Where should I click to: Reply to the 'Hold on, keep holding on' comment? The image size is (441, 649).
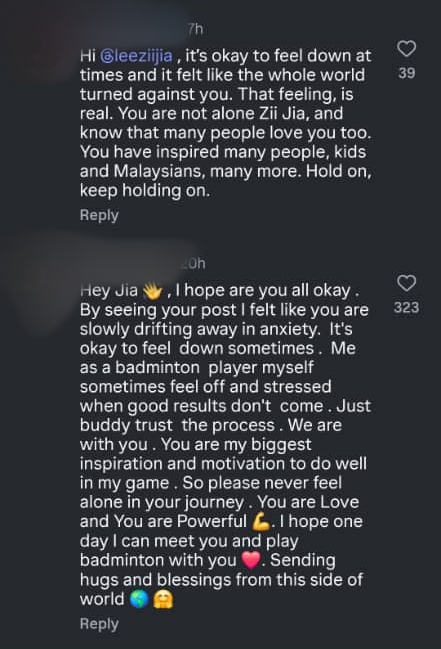tap(99, 215)
